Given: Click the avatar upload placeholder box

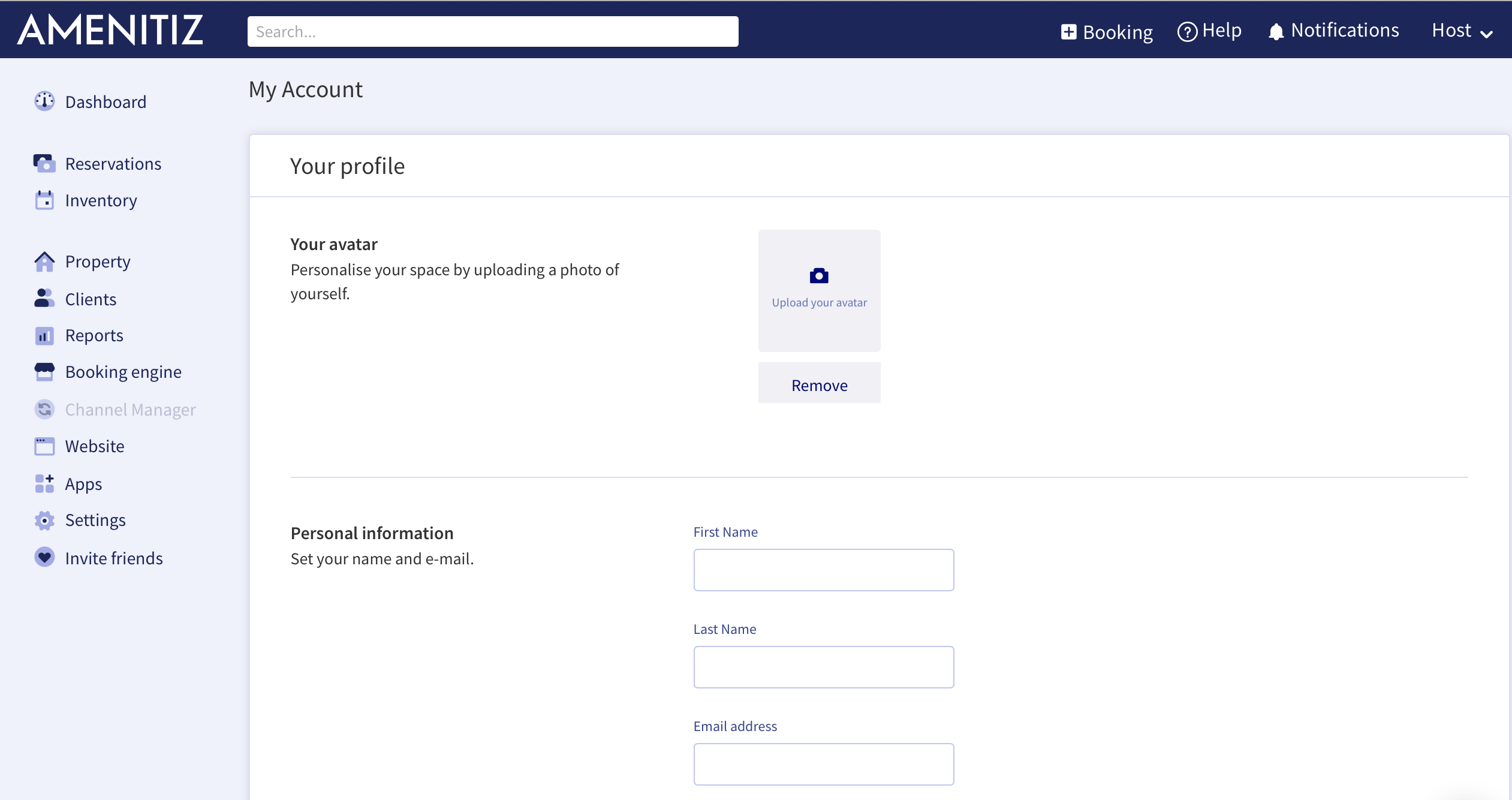Looking at the screenshot, I should click(819, 291).
